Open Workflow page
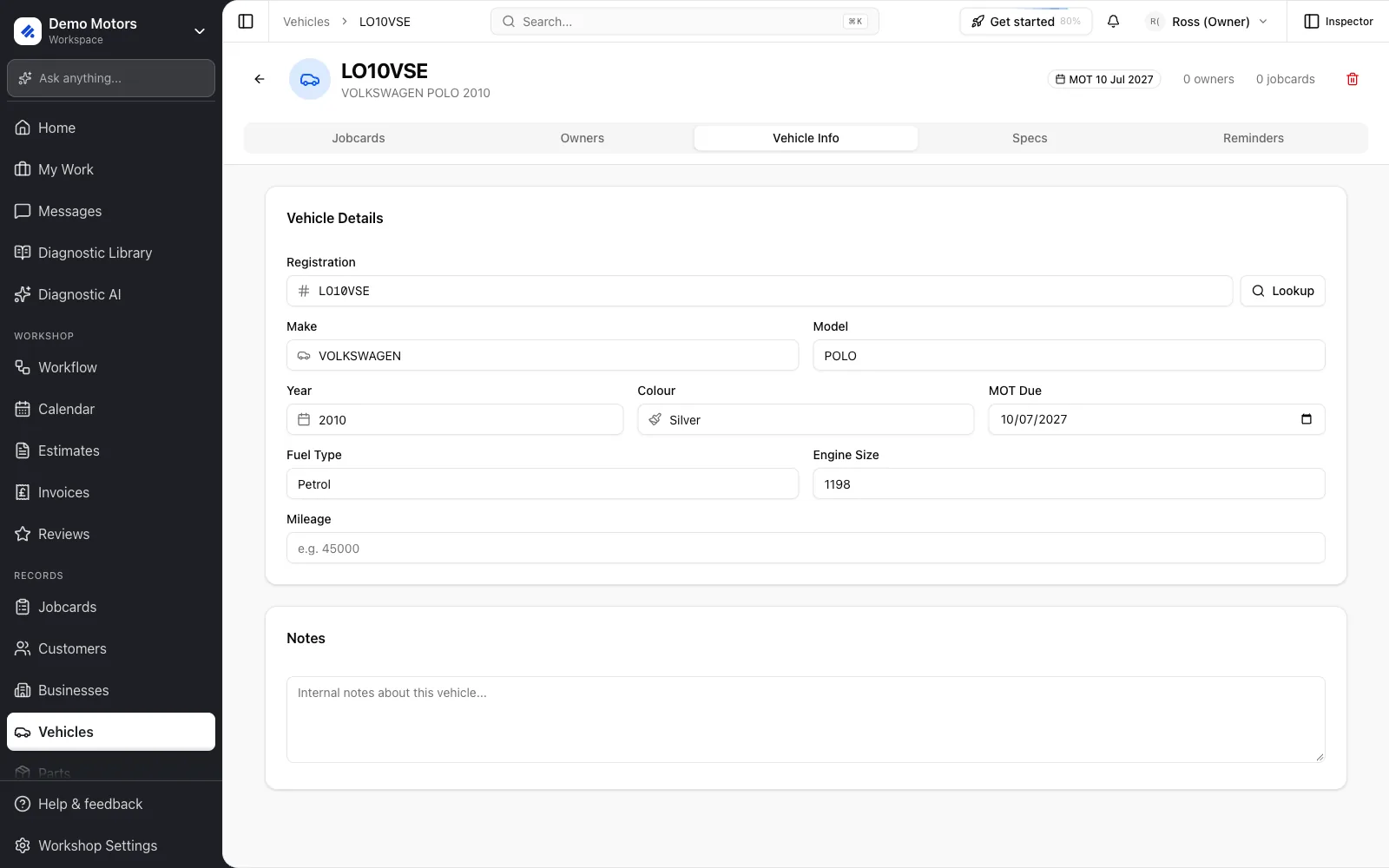The height and width of the screenshot is (868, 1389). (x=111, y=367)
